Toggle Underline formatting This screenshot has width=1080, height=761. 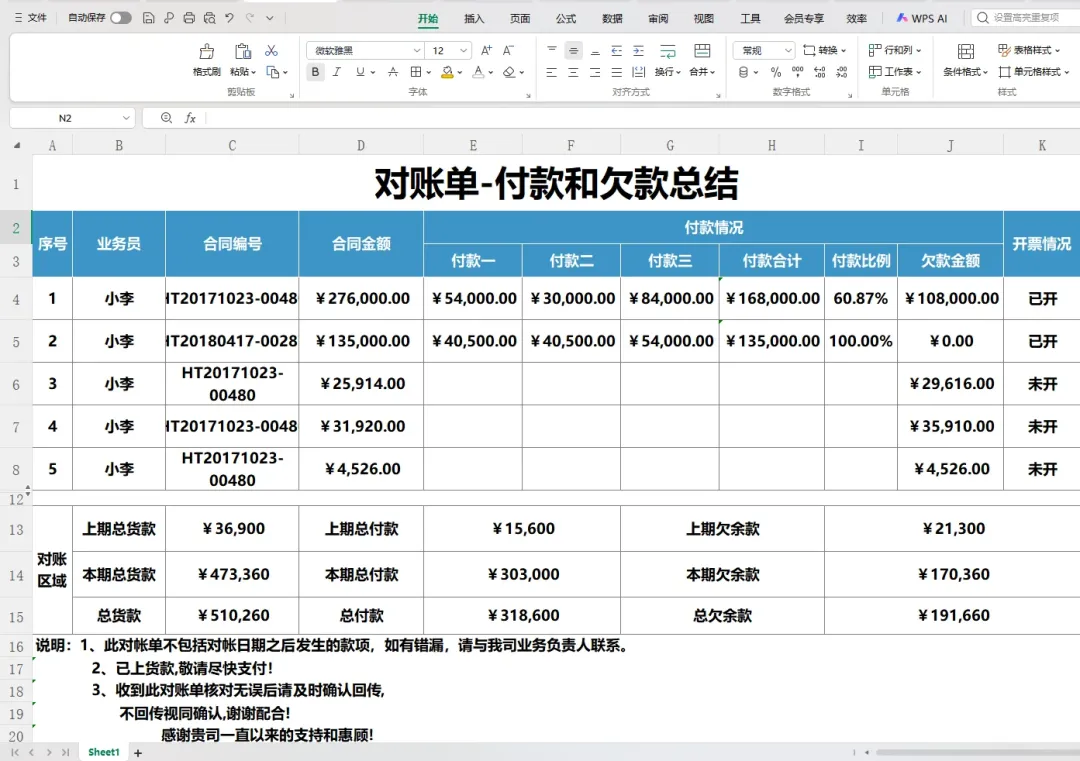pyautogui.click(x=360, y=72)
